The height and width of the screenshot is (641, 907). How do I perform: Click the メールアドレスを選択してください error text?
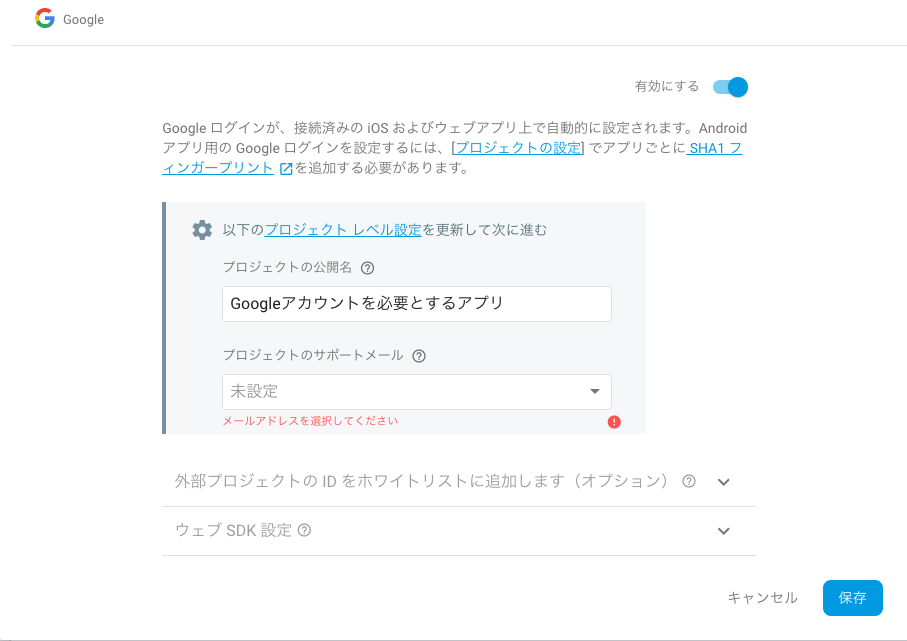pyautogui.click(x=311, y=421)
